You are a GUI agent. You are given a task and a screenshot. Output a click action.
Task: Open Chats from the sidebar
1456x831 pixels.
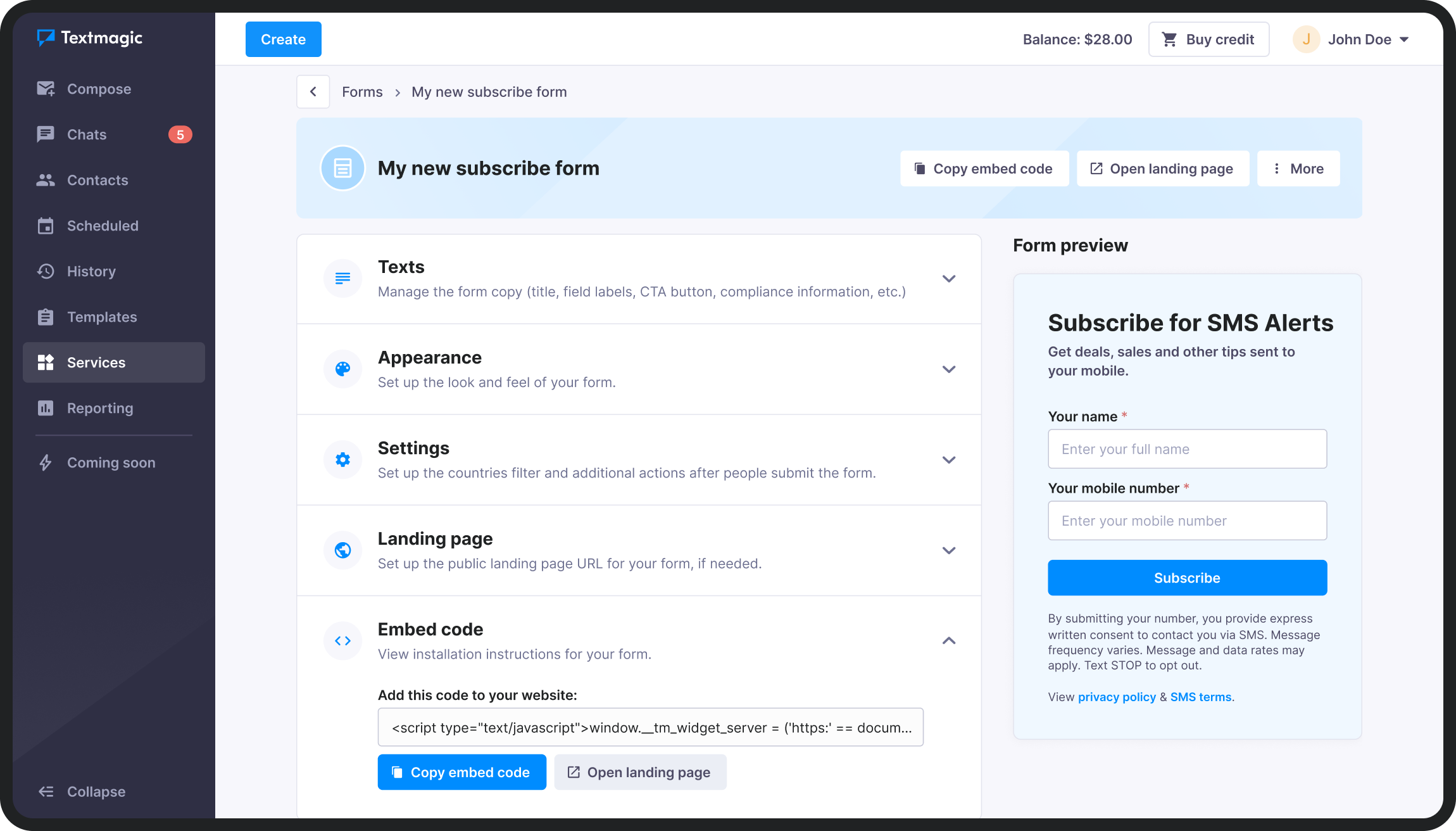coord(87,134)
